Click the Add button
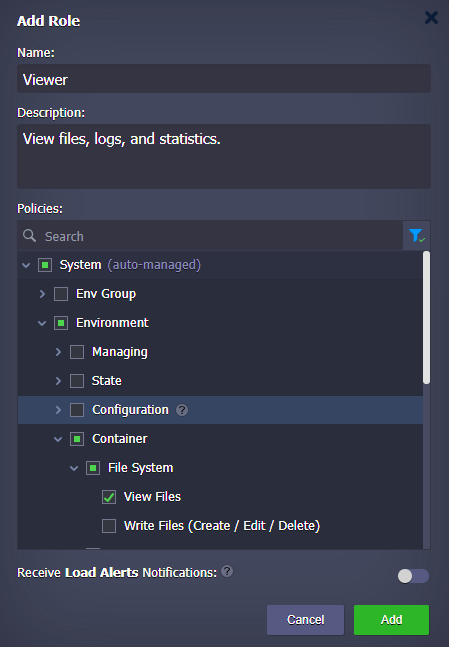449x647 pixels. 391,620
